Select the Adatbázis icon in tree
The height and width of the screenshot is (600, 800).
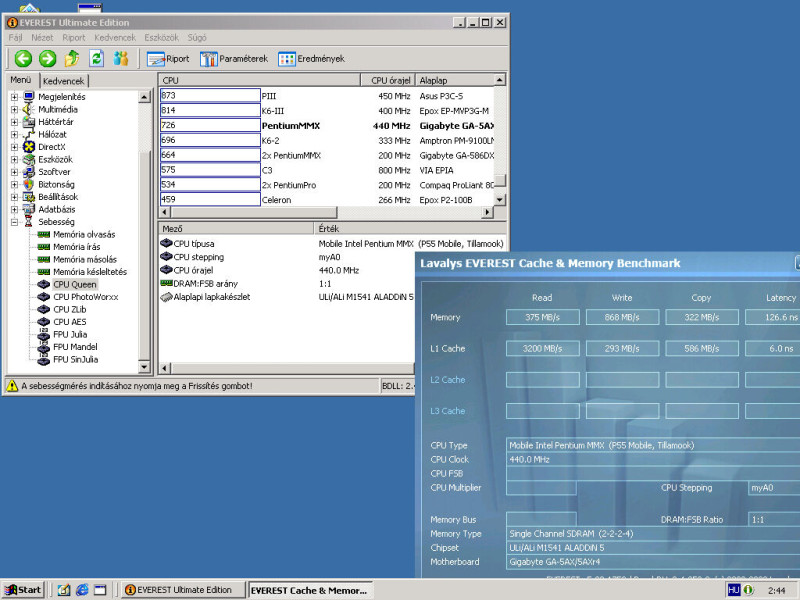(29, 209)
